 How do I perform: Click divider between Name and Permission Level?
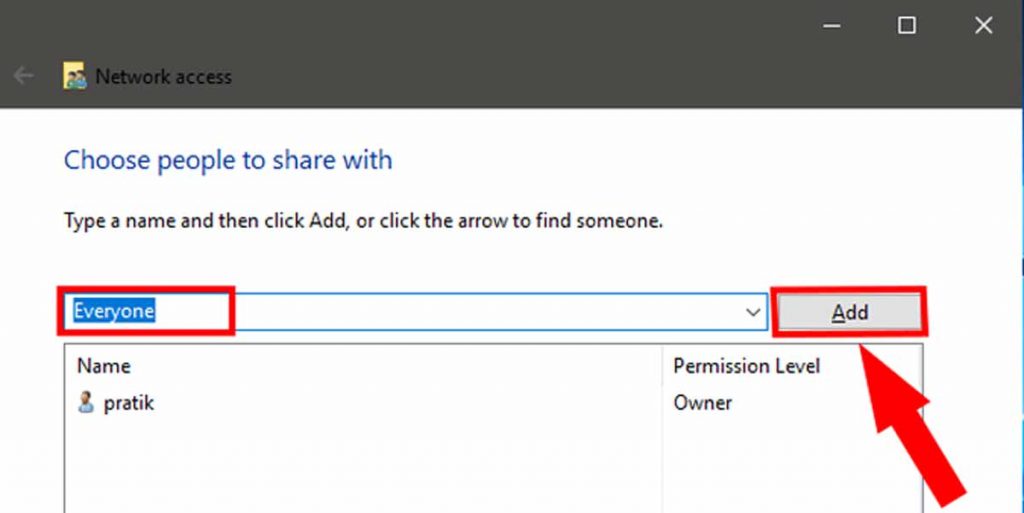pyautogui.click(x=662, y=365)
